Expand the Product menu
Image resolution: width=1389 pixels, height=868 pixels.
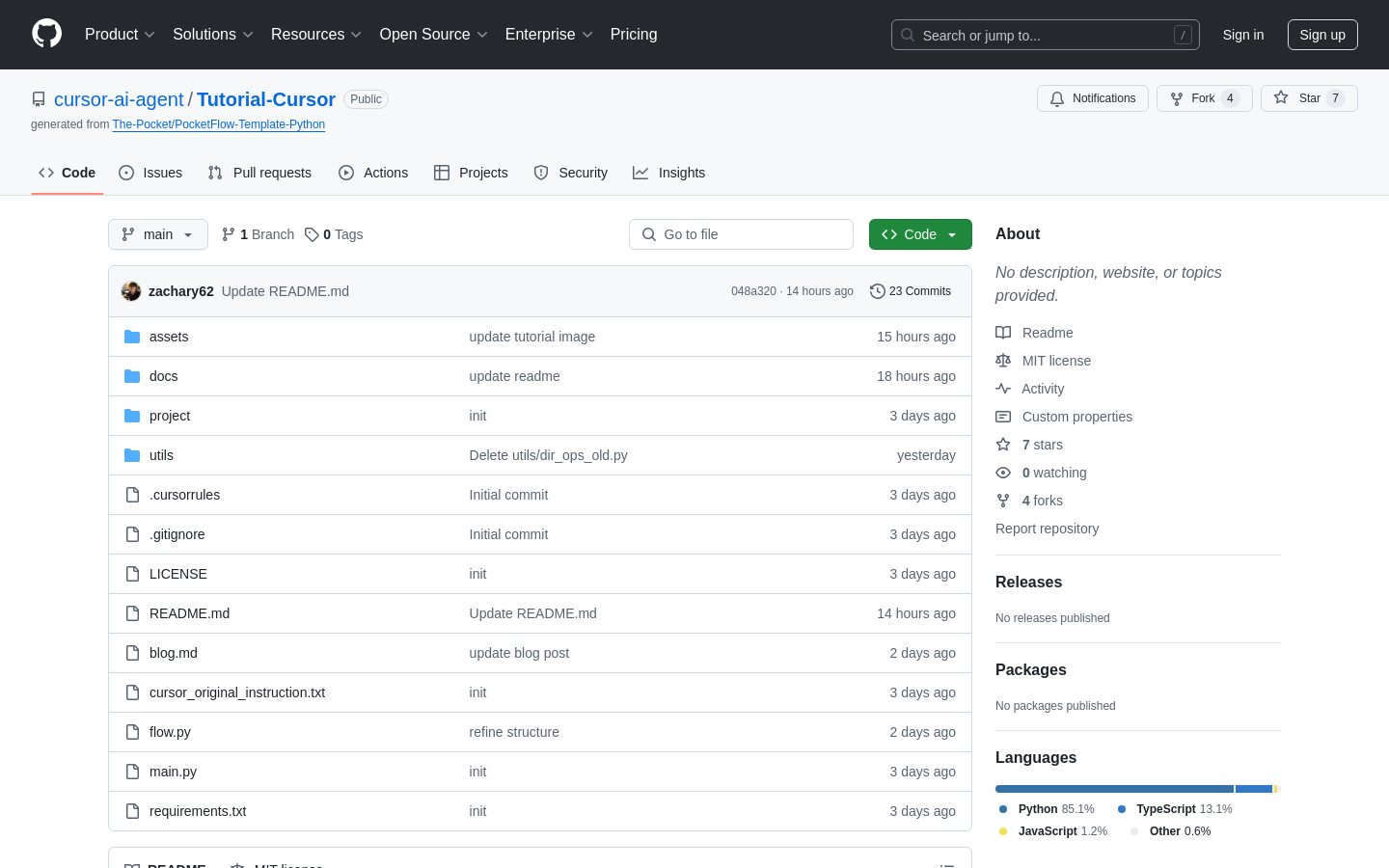[x=120, y=34]
